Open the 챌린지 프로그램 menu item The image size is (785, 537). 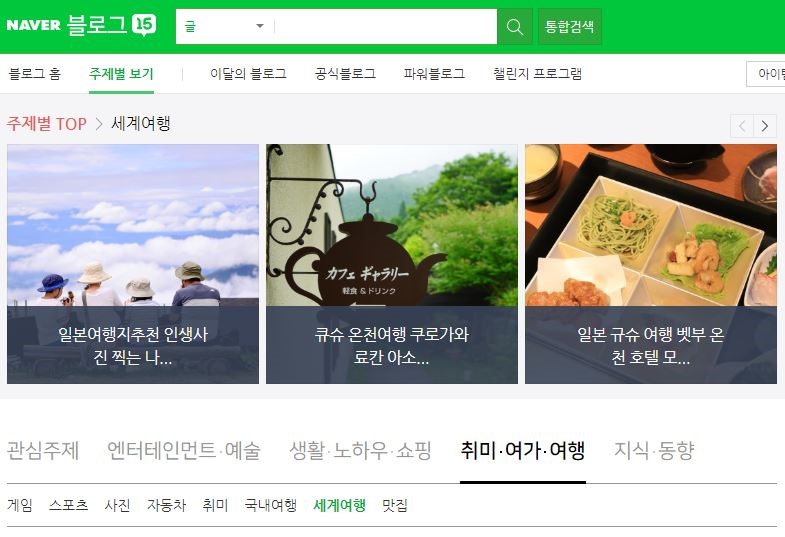pyautogui.click(x=537, y=74)
